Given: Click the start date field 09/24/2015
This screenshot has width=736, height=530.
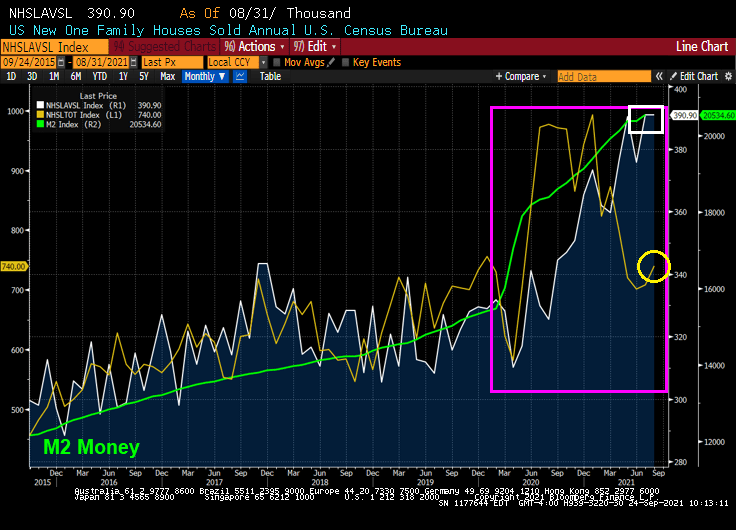Looking at the screenshot, I should 30,62.
